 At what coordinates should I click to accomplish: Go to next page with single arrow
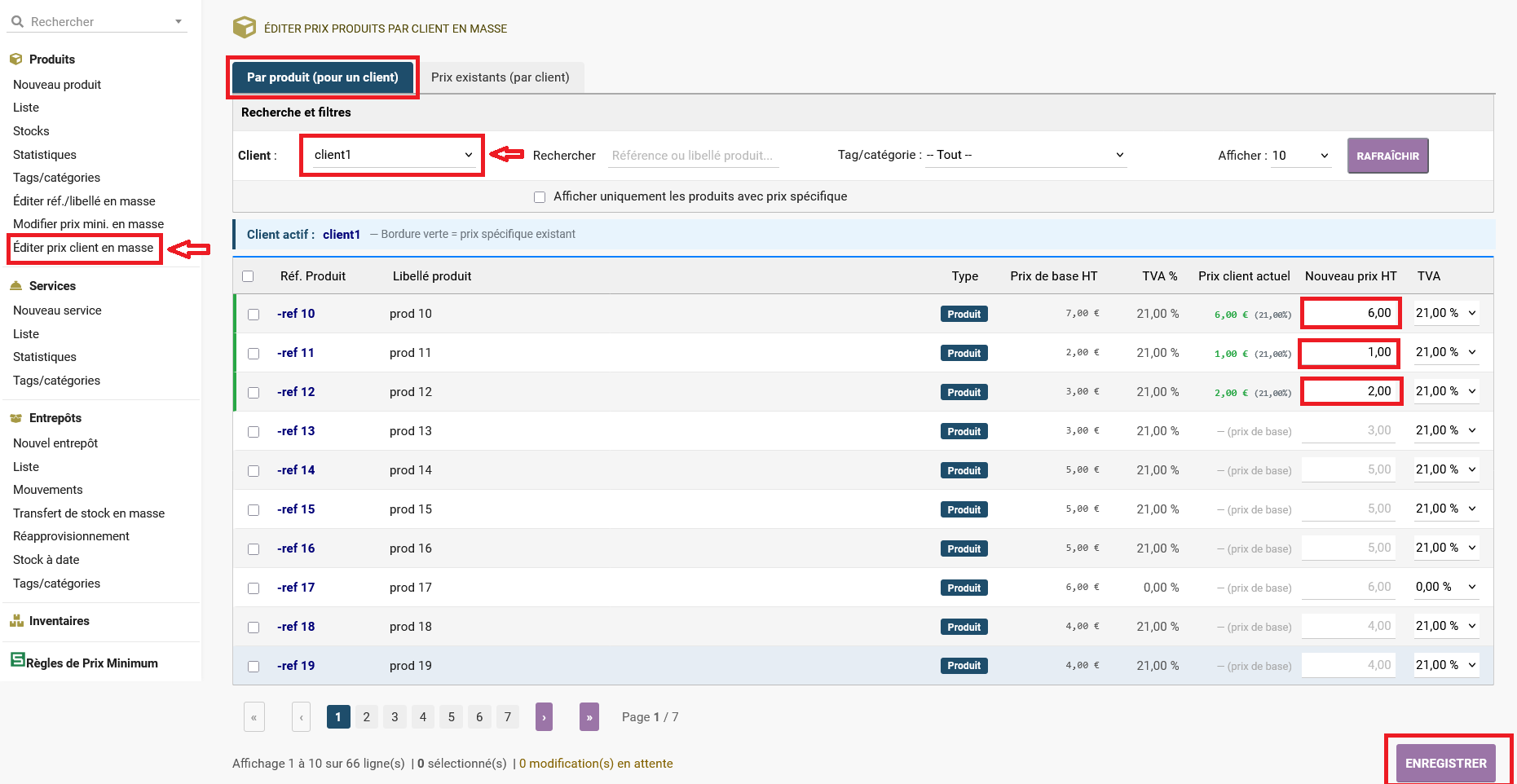pyautogui.click(x=544, y=717)
